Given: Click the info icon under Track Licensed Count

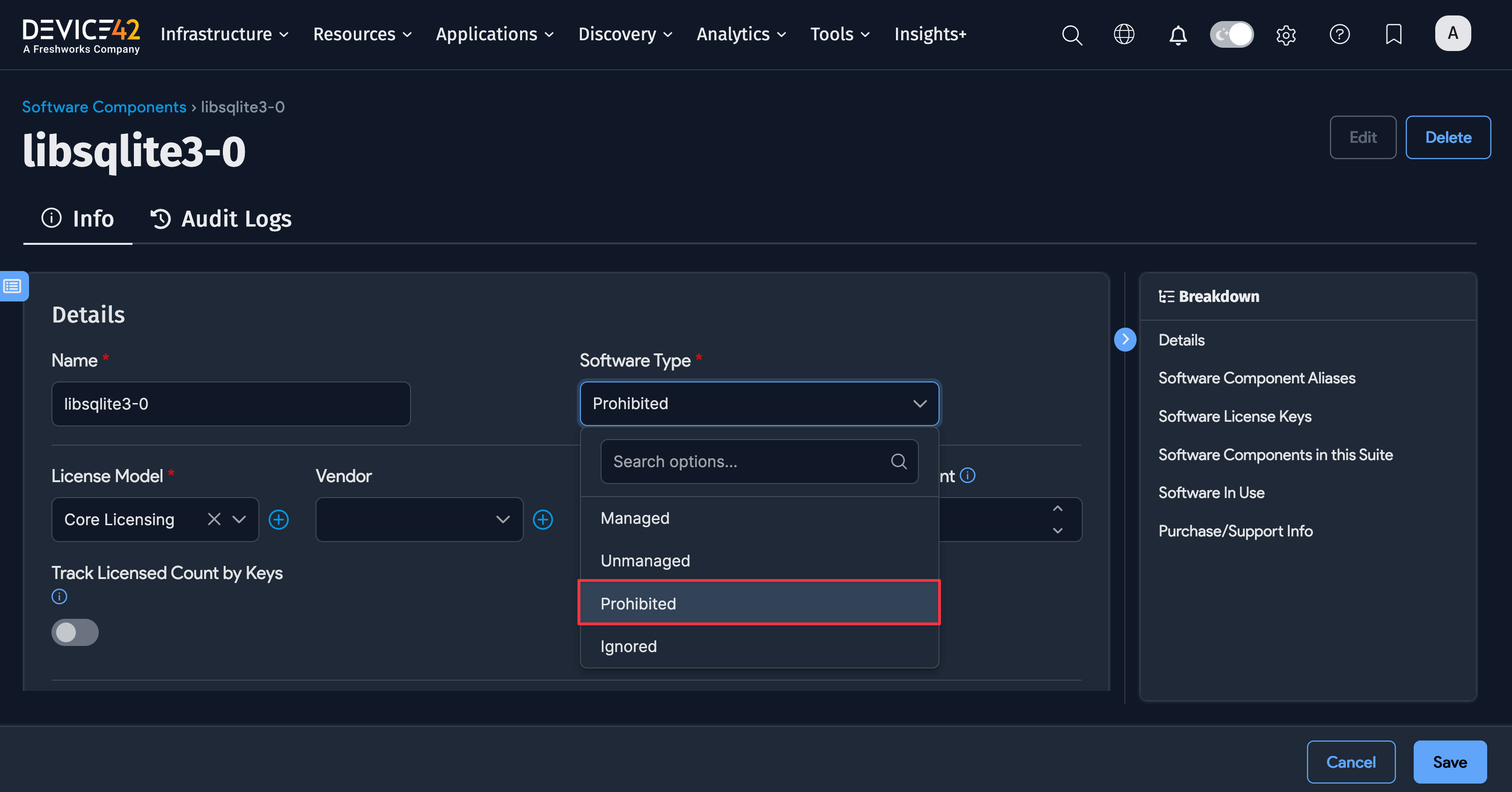Looking at the screenshot, I should (x=59, y=596).
